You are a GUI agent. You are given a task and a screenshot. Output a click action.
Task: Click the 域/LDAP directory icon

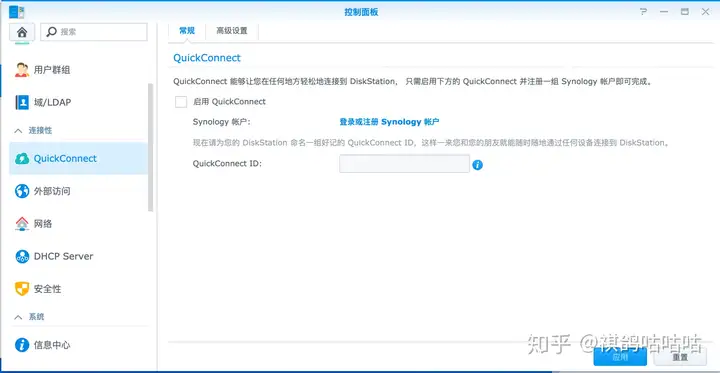pyautogui.click(x=22, y=102)
